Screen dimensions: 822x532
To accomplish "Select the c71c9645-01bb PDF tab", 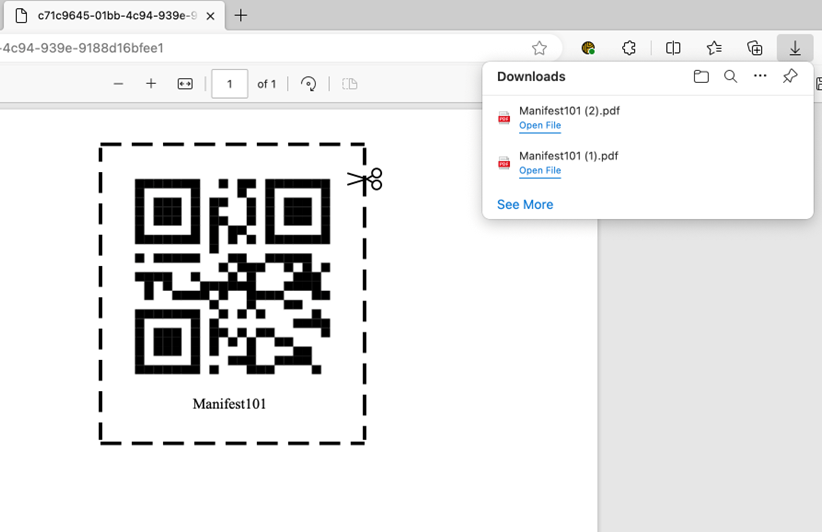I will (114, 16).
